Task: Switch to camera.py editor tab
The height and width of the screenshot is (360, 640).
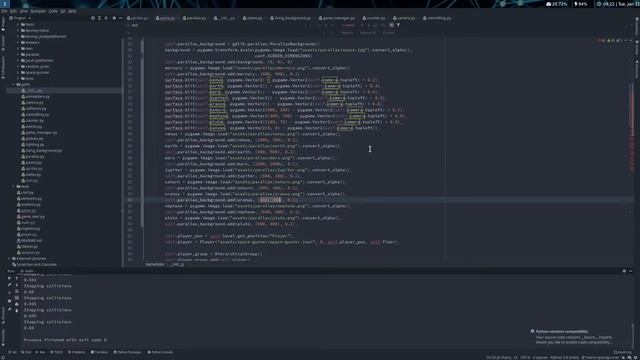Action: click(x=404, y=18)
